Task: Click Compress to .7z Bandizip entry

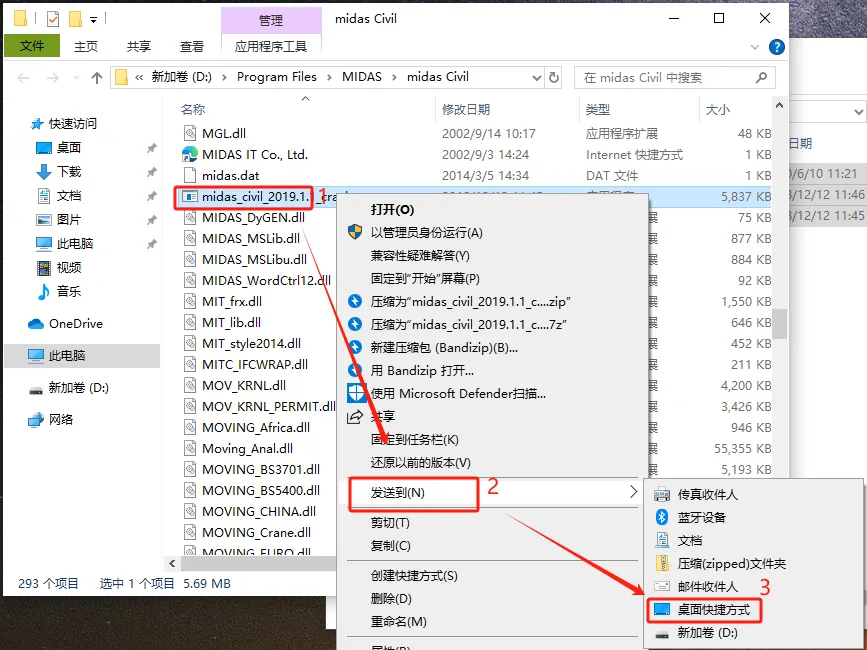Action: (469, 324)
